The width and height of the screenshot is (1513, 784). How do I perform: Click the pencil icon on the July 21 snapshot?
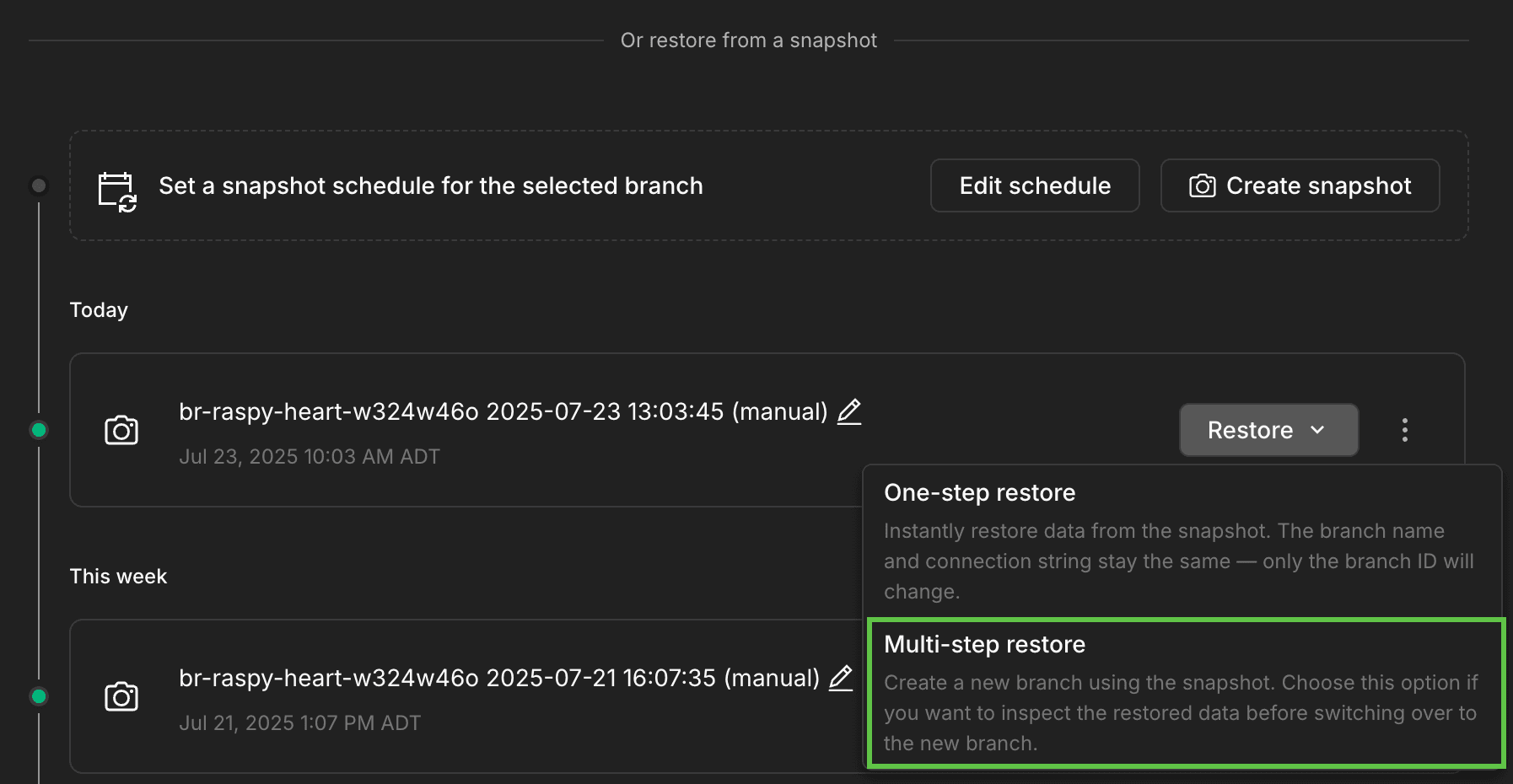click(x=840, y=677)
